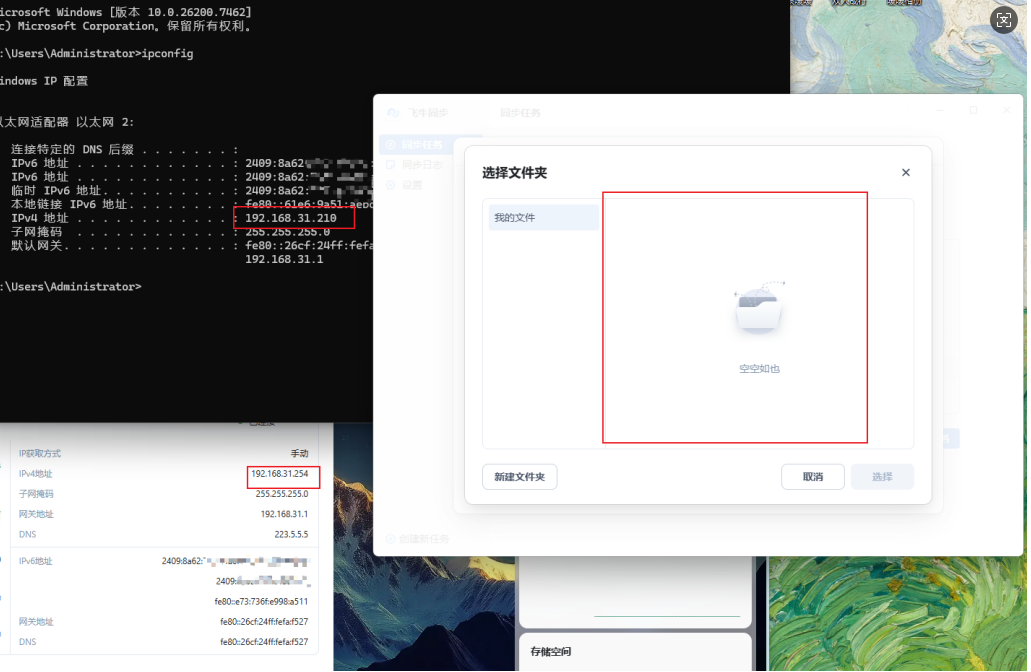Image resolution: width=1031 pixels, height=672 pixels.
Task: Select 同步任务 in the sync app sidebar
Action: click(x=421, y=145)
